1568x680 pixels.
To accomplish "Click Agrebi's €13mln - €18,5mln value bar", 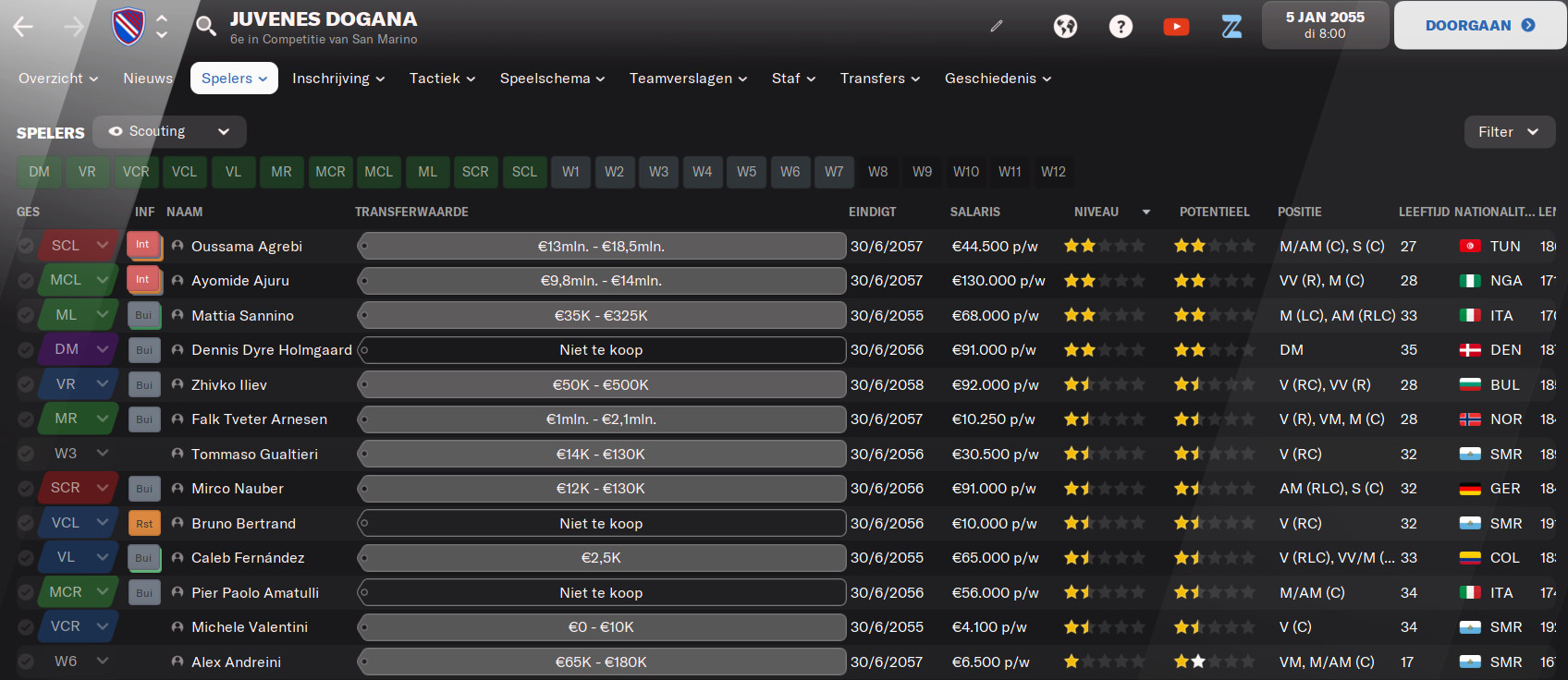I will [x=602, y=246].
